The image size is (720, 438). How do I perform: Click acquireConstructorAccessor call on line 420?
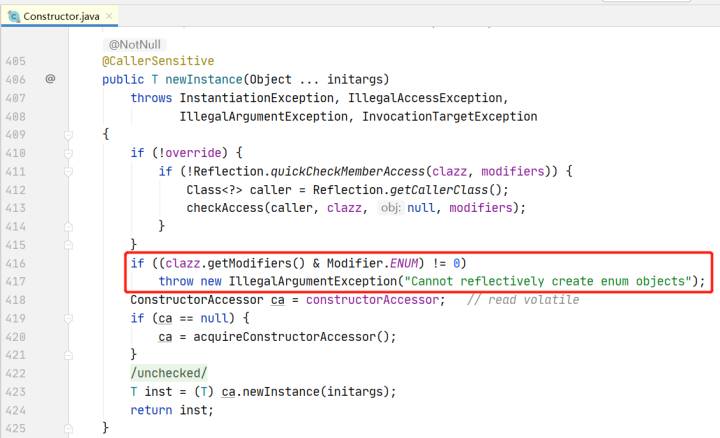point(285,337)
